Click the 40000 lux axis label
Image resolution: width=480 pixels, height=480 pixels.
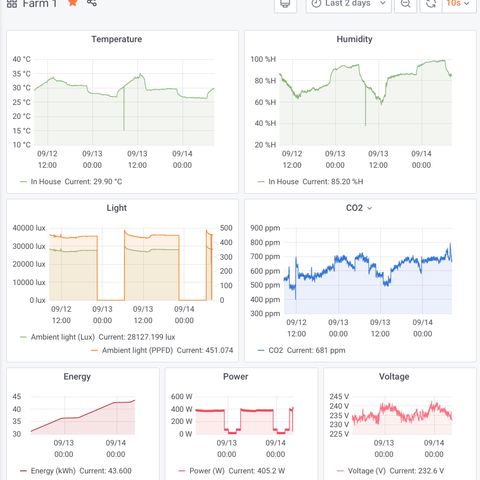click(29, 228)
